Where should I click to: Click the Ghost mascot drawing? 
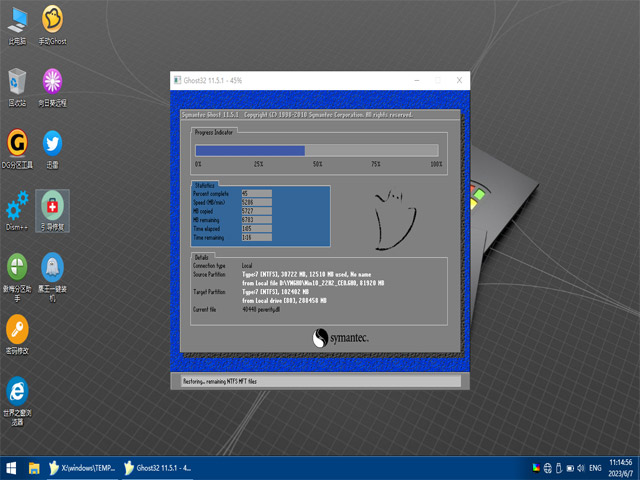pyautogui.click(x=394, y=220)
